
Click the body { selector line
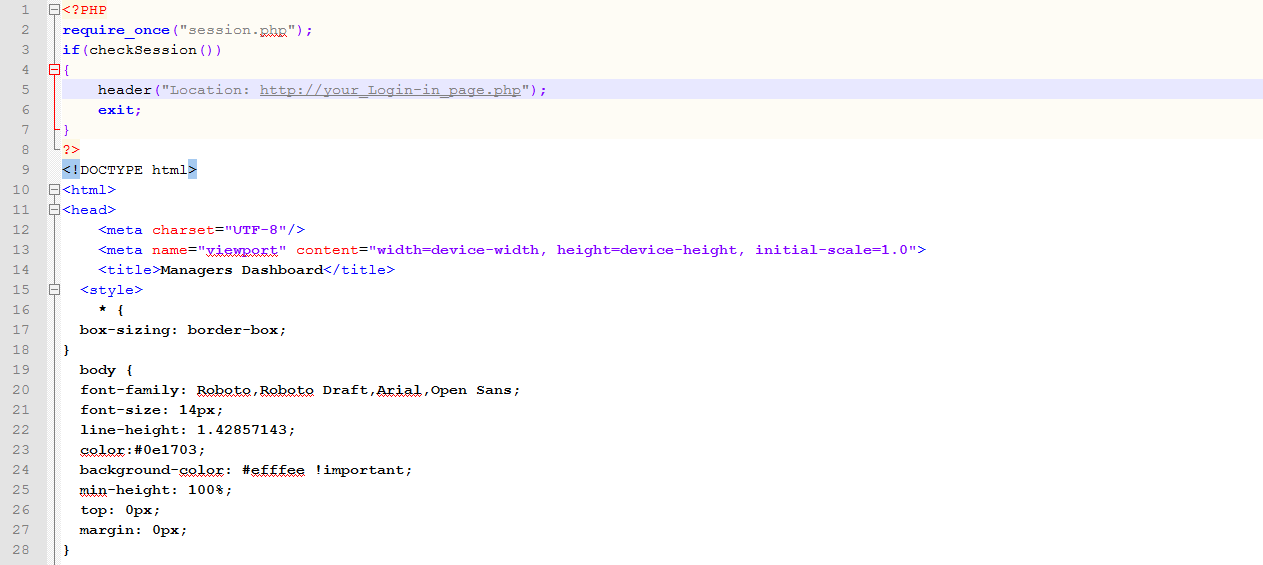coord(106,370)
